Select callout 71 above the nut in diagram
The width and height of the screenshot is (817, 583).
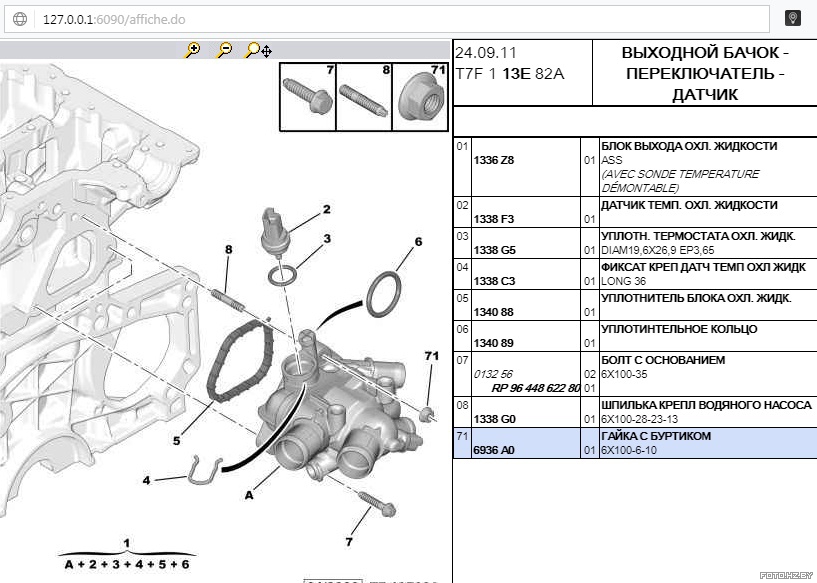click(x=431, y=356)
